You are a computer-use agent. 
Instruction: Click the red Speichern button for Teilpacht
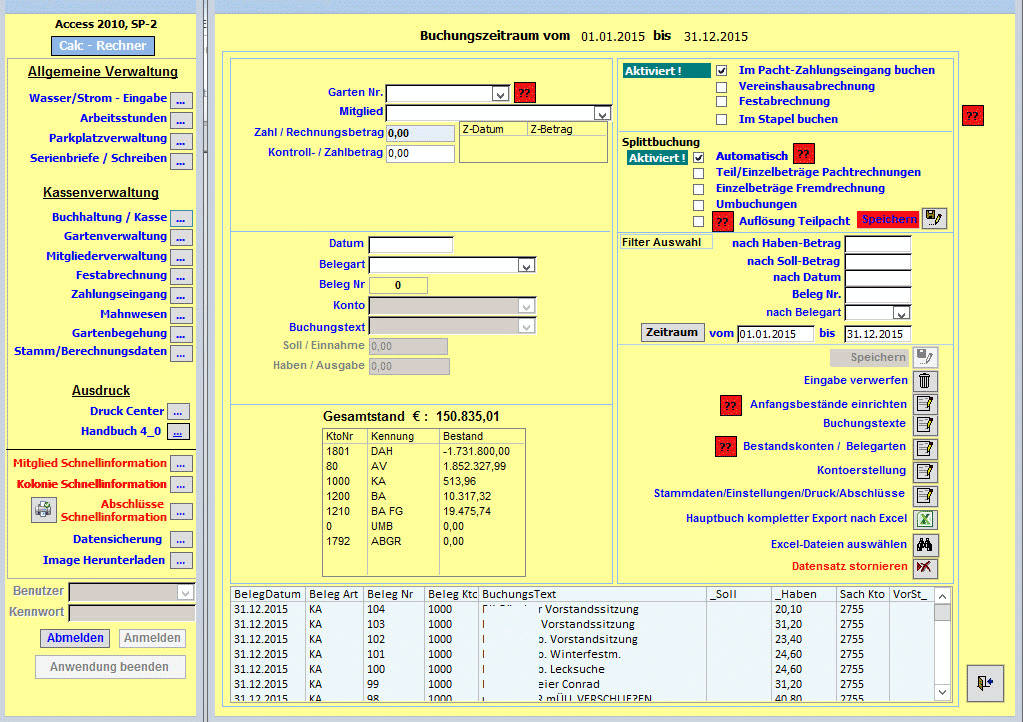tap(889, 219)
